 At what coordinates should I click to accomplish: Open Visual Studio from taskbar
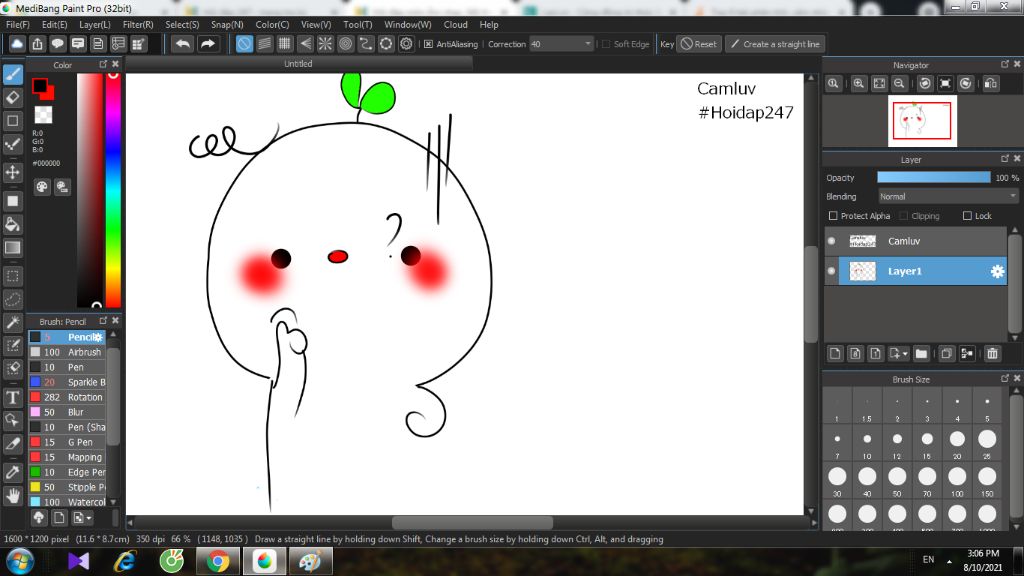pyautogui.click(x=78, y=562)
